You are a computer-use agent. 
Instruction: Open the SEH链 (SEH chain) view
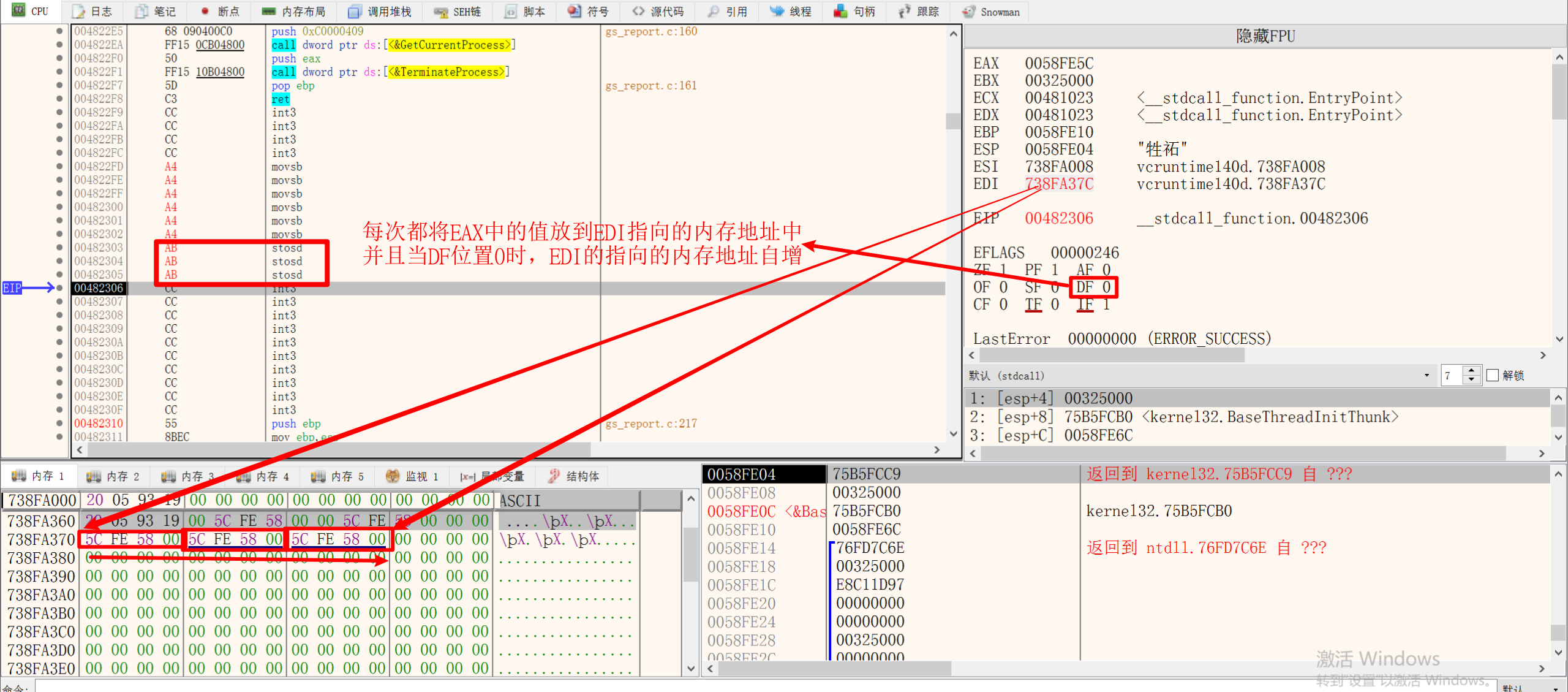457,11
